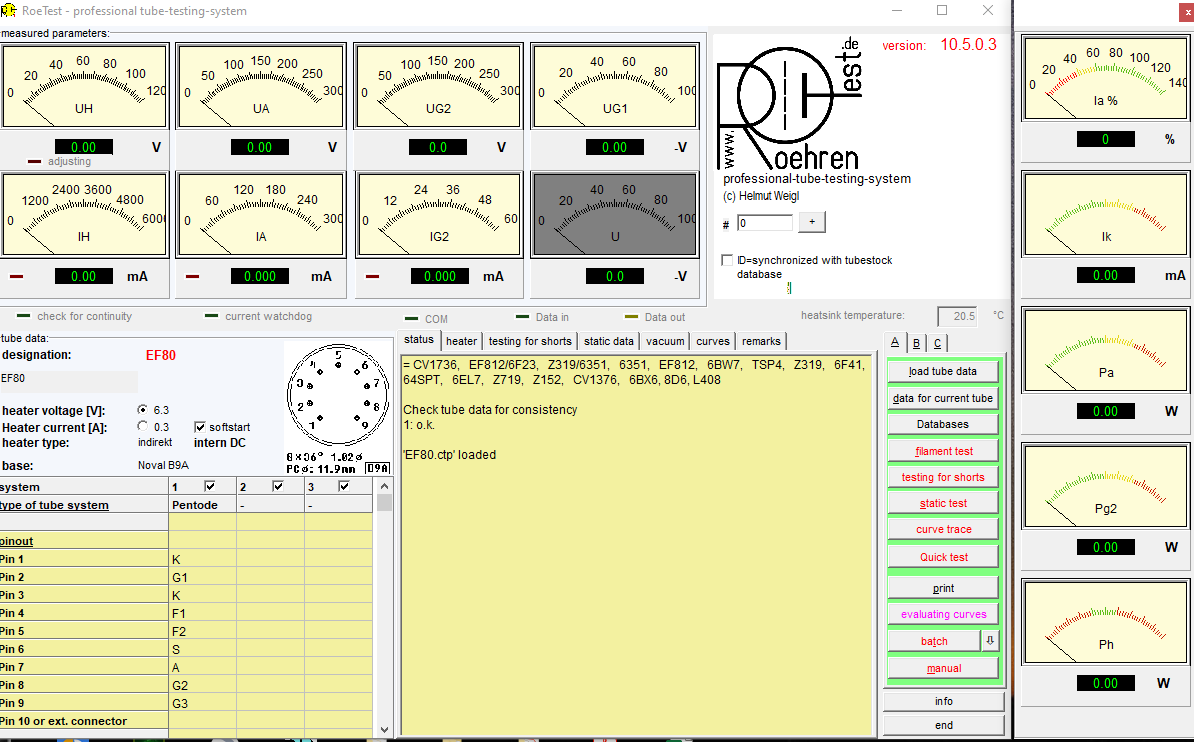The image size is (1194, 742).
Task: Click the IG2 current gauge
Action: click(x=438, y=214)
